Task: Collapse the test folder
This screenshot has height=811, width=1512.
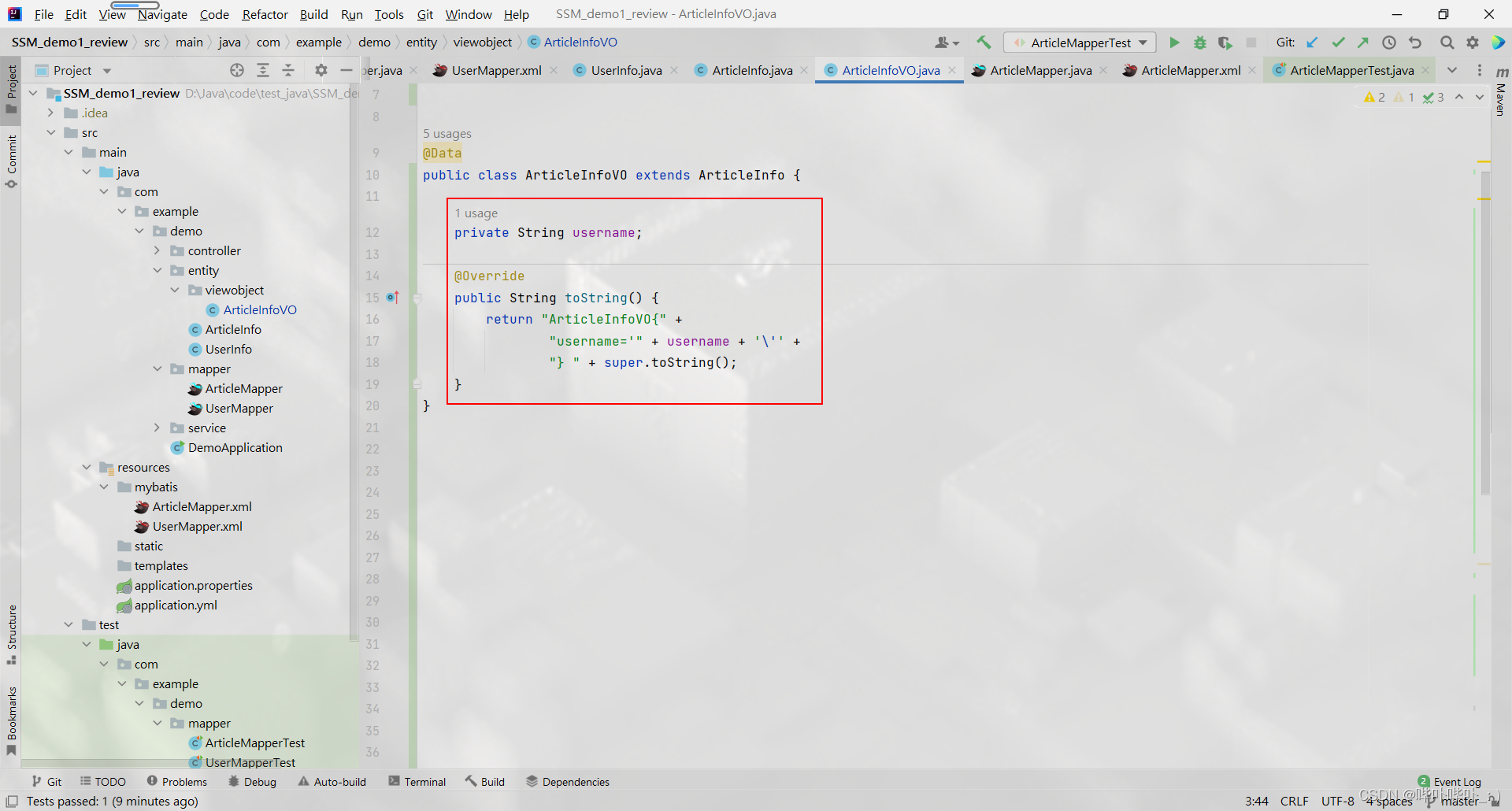Action: pos(69,624)
